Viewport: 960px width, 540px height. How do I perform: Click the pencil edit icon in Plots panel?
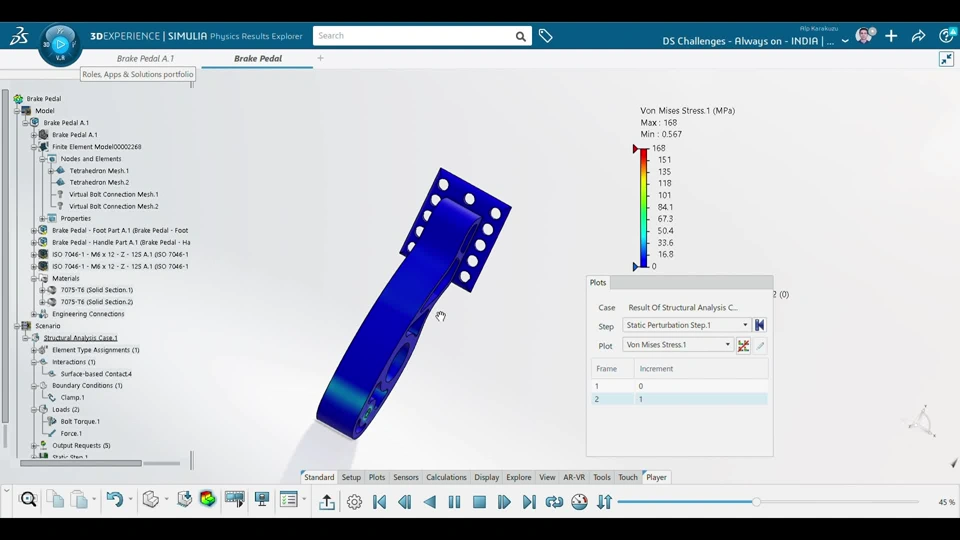[x=760, y=345]
